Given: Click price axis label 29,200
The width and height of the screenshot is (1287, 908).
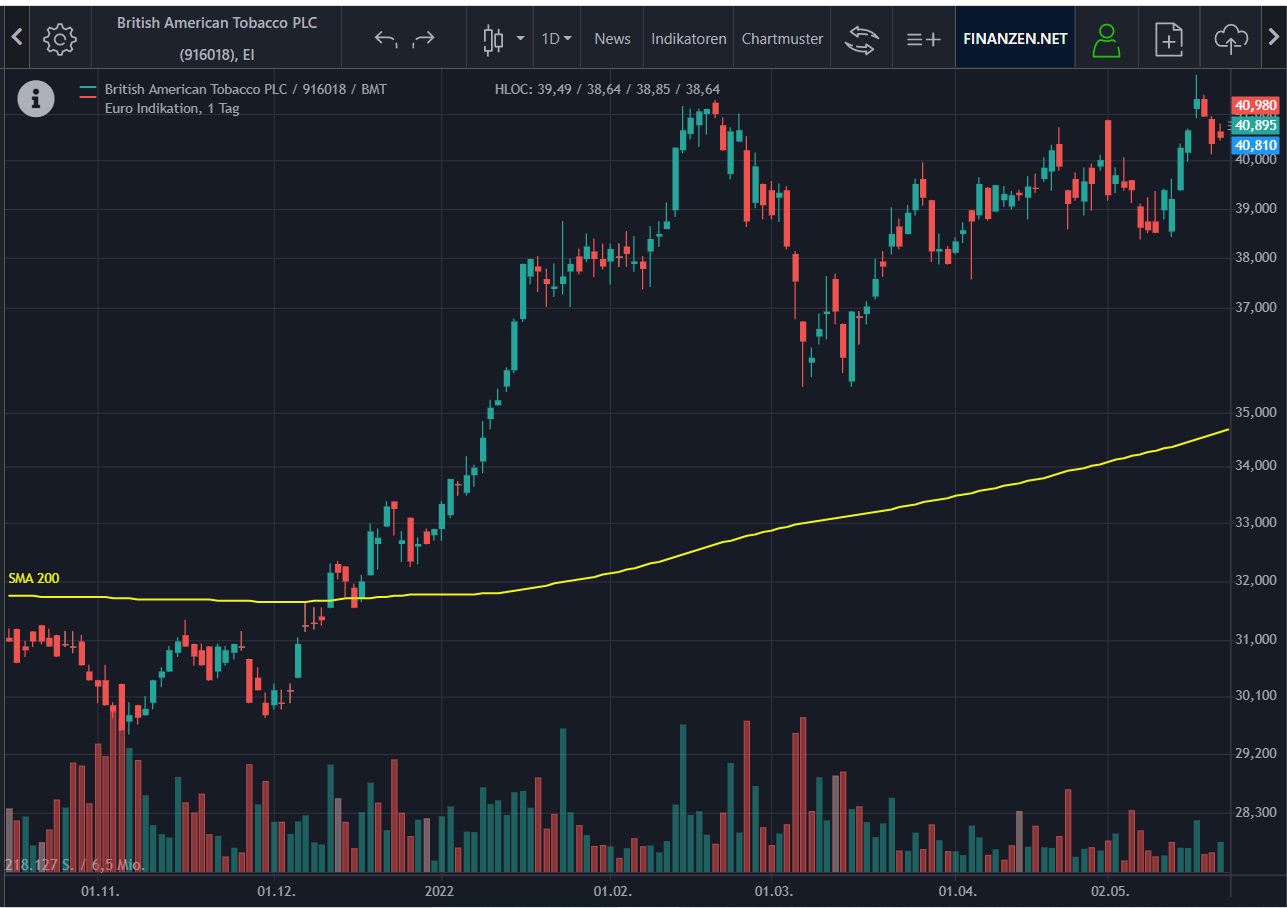Looking at the screenshot, I should [x=1255, y=753].
